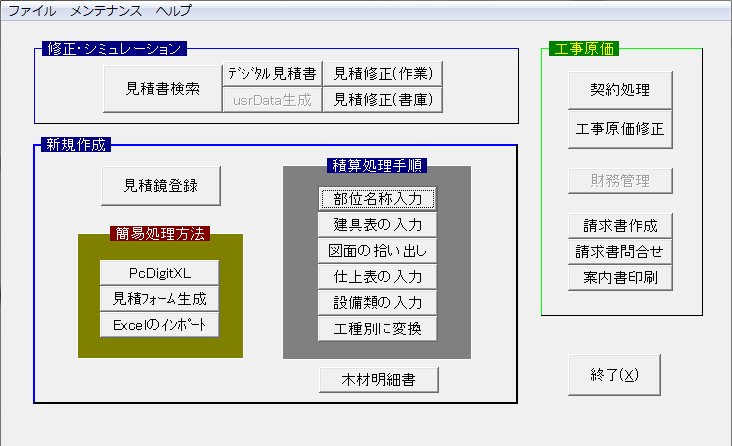
Task: Exit with the 終了(X) button
Action: [x=614, y=375]
